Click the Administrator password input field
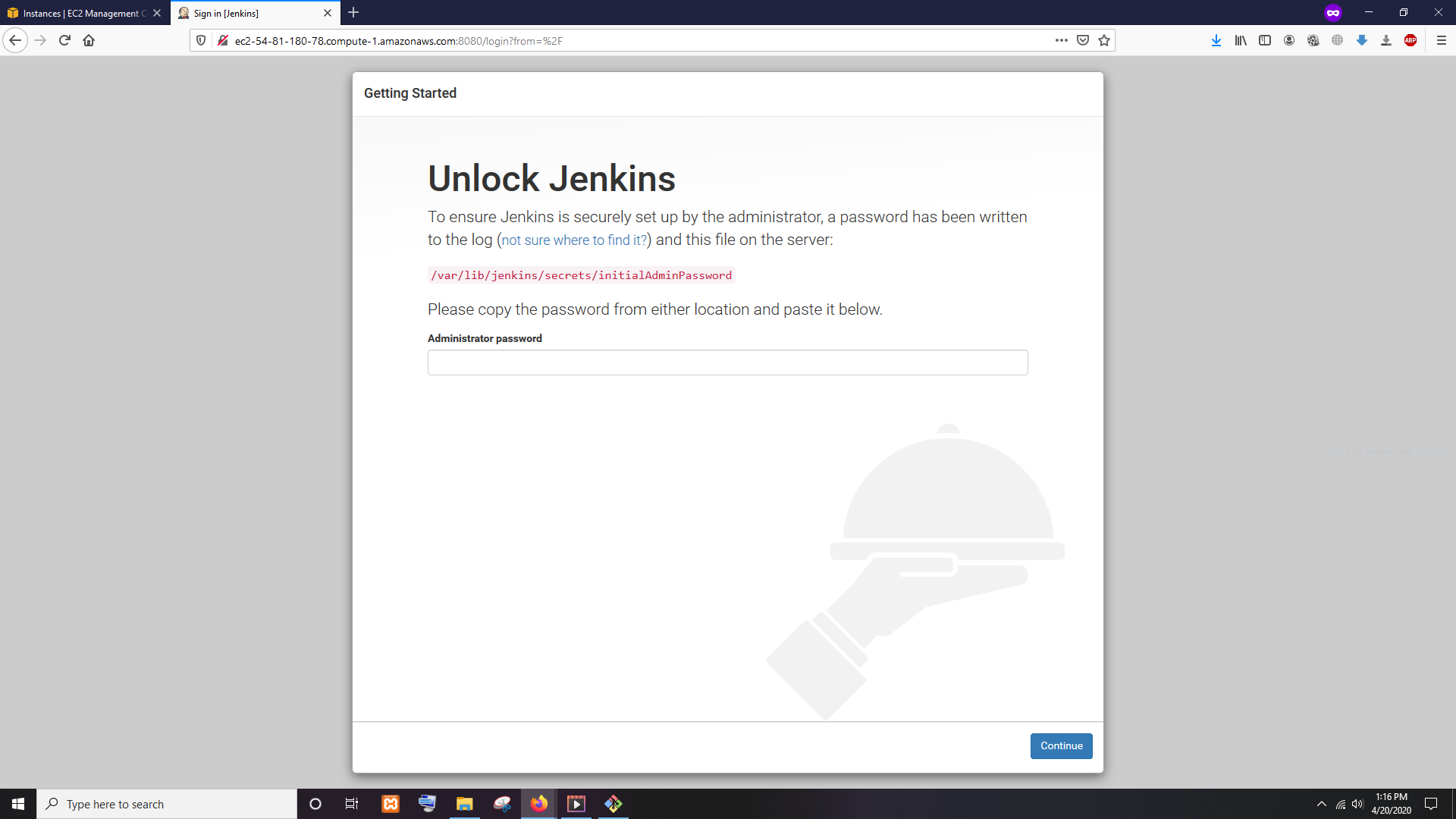Image resolution: width=1456 pixels, height=819 pixels. tap(727, 362)
